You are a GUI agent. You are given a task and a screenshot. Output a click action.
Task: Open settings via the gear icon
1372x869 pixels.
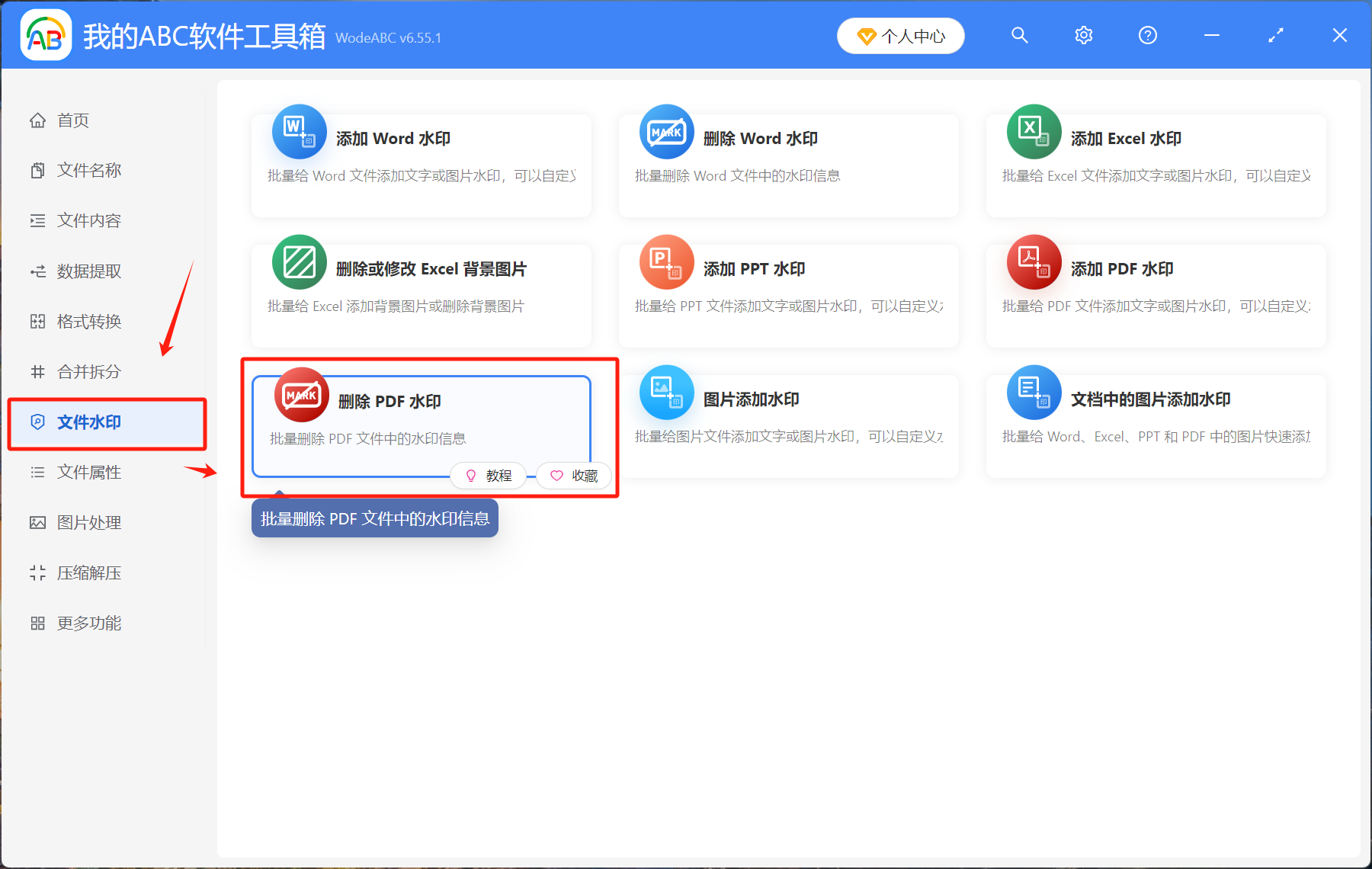(x=1083, y=35)
